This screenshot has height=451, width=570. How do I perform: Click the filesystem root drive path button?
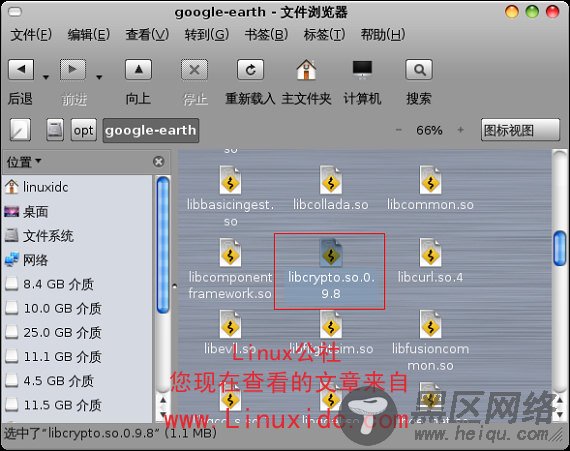click(55, 130)
